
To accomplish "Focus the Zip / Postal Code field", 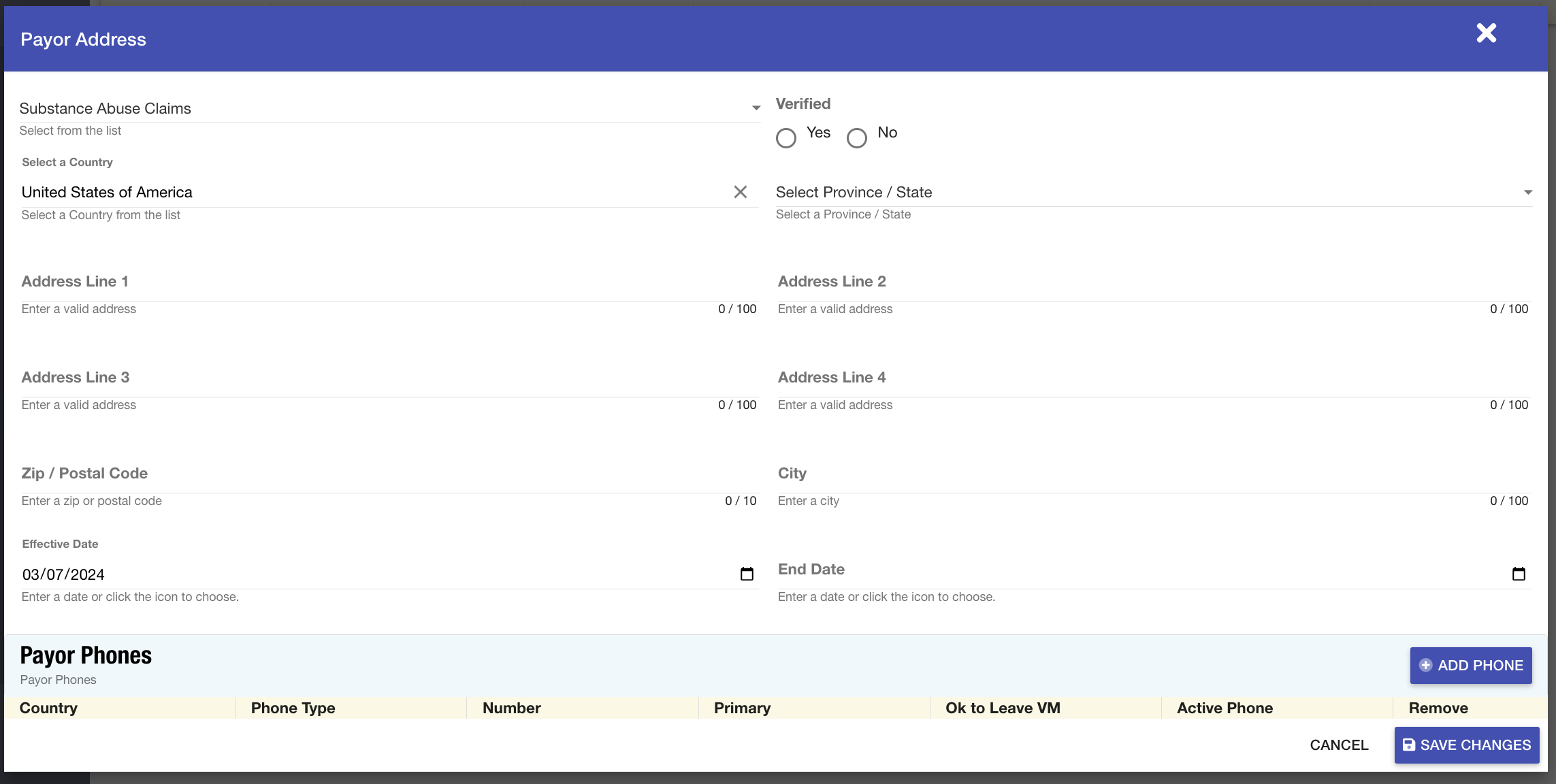I will [388, 476].
